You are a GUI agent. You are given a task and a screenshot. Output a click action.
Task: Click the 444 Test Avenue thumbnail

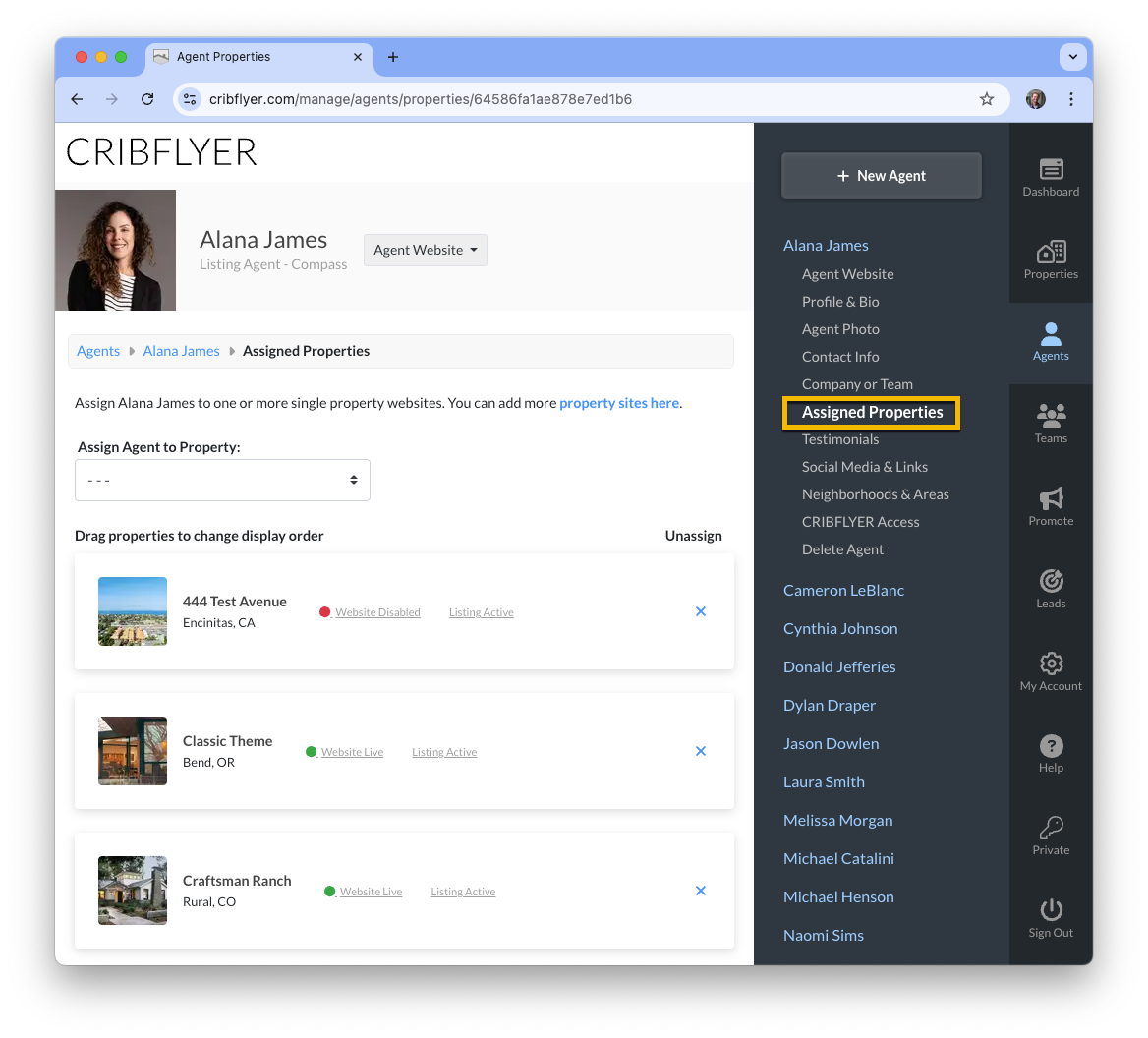coord(133,611)
